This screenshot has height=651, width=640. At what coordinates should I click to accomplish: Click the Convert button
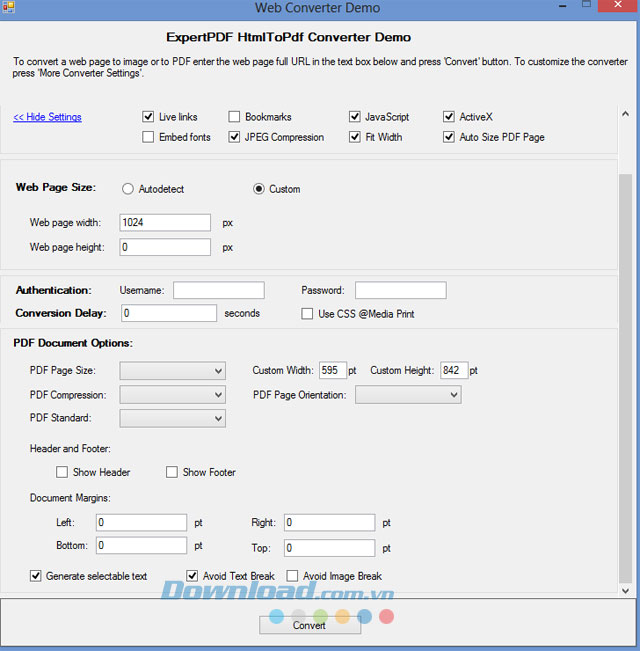click(310, 625)
